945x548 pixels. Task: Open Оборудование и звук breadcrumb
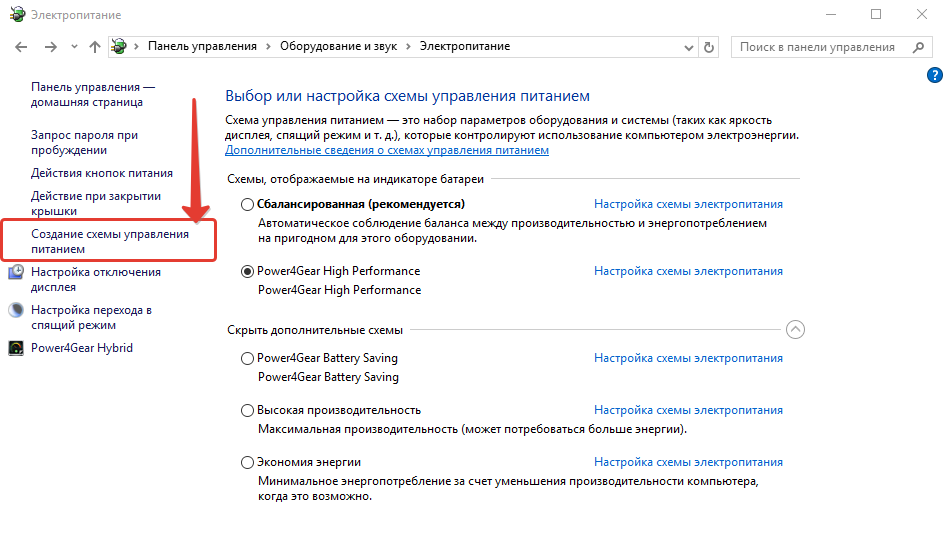[x=338, y=46]
